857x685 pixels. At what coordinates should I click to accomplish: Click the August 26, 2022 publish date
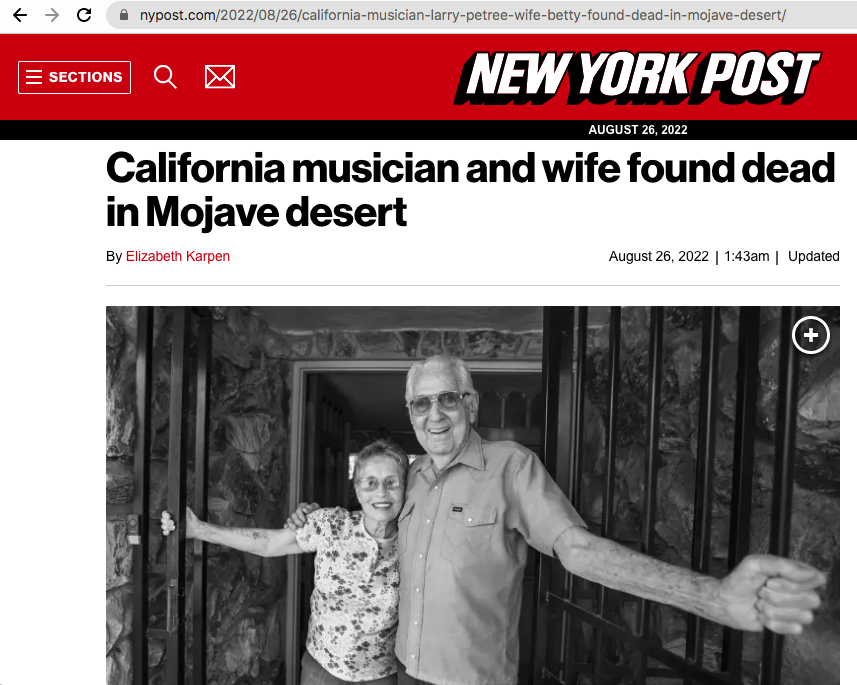(x=659, y=256)
